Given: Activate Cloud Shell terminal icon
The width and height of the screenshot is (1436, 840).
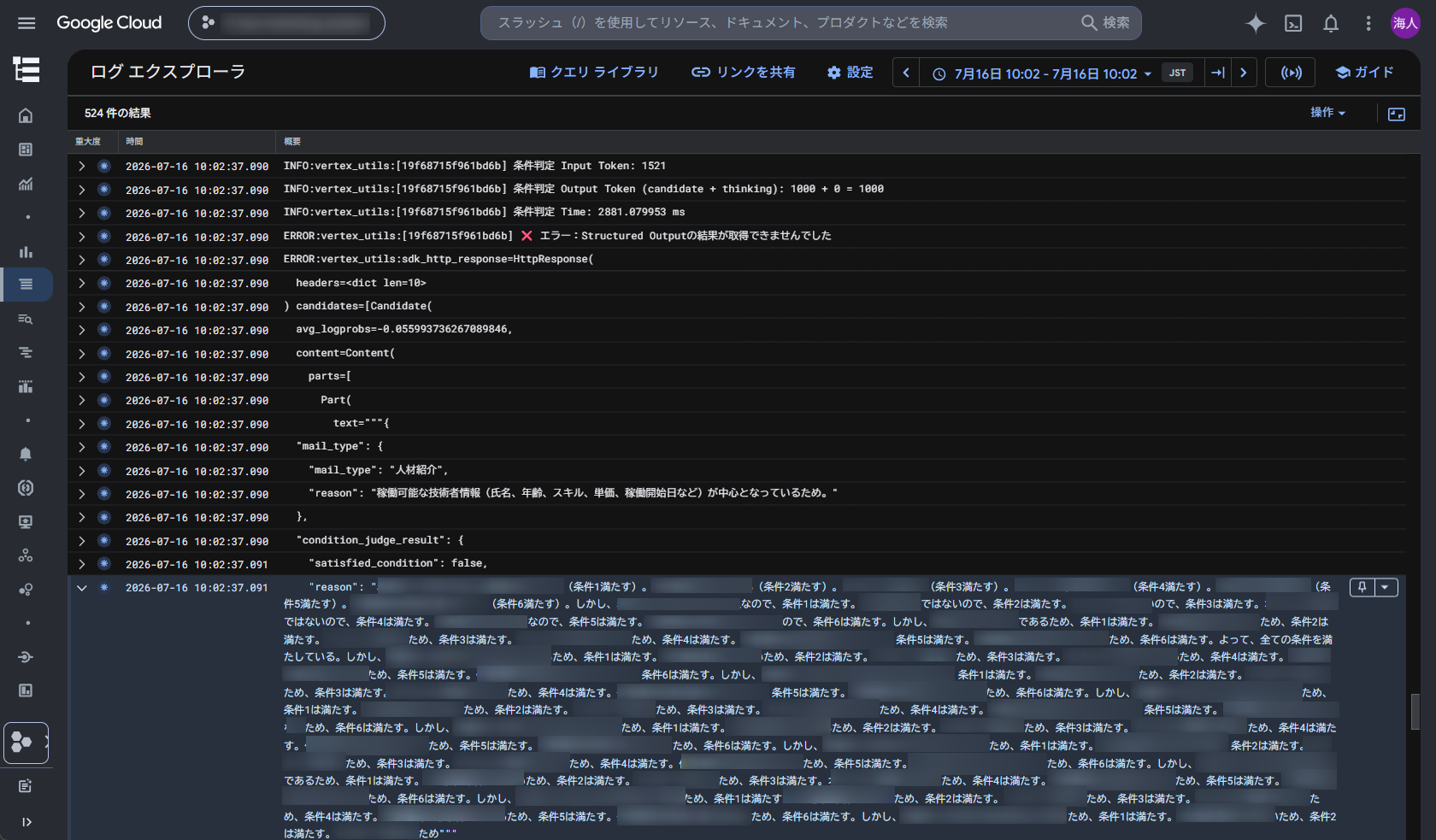Looking at the screenshot, I should click(1293, 23).
